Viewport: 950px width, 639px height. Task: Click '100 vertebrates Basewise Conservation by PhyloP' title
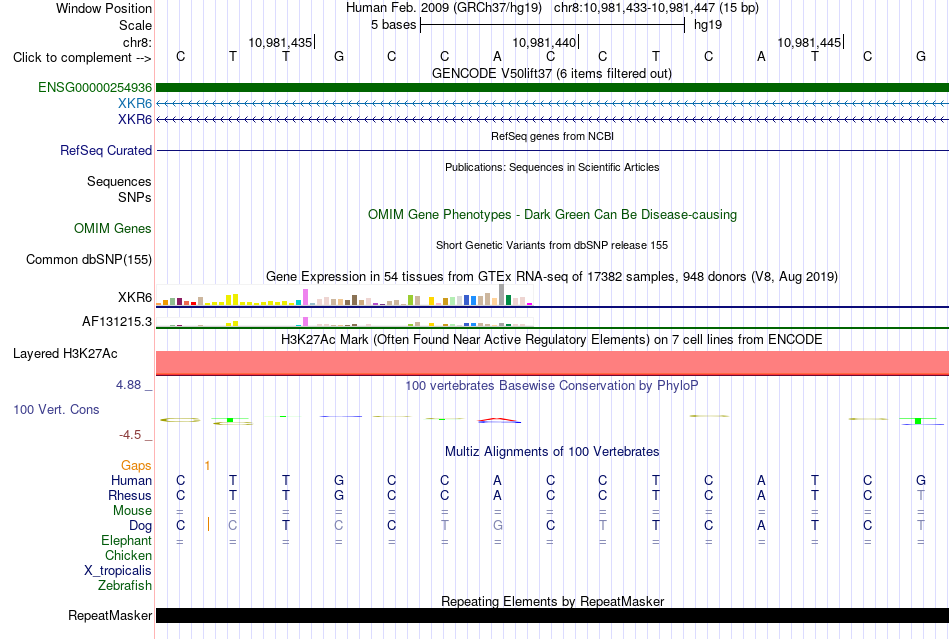tap(552, 385)
